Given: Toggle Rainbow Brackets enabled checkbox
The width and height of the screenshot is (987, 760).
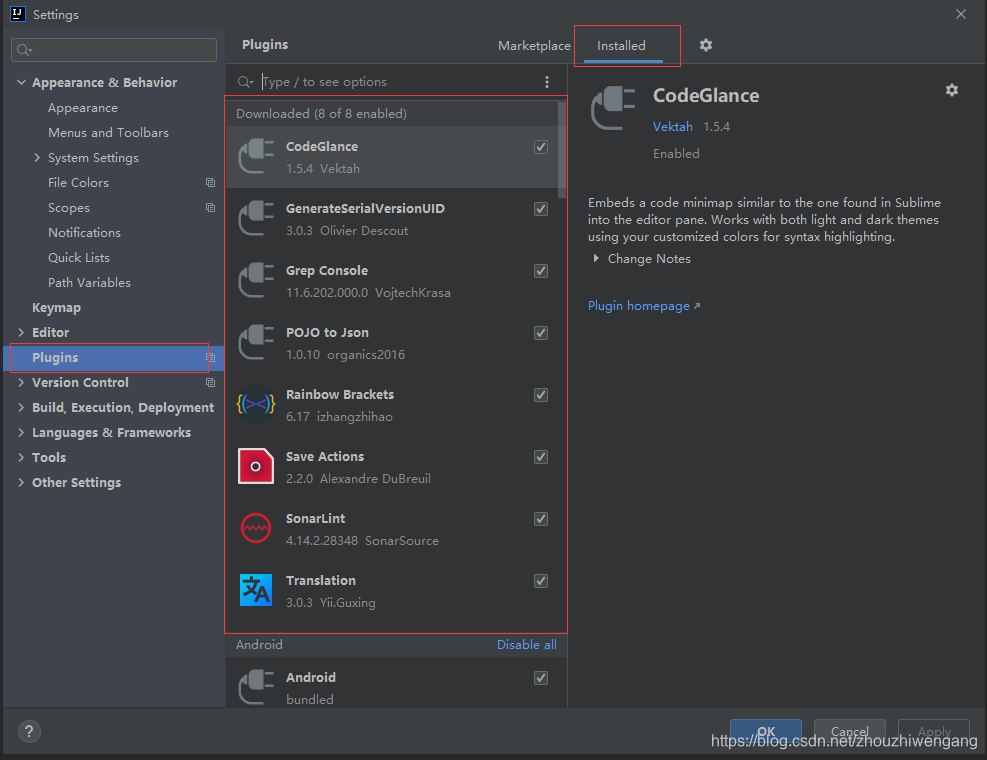Looking at the screenshot, I should point(541,395).
